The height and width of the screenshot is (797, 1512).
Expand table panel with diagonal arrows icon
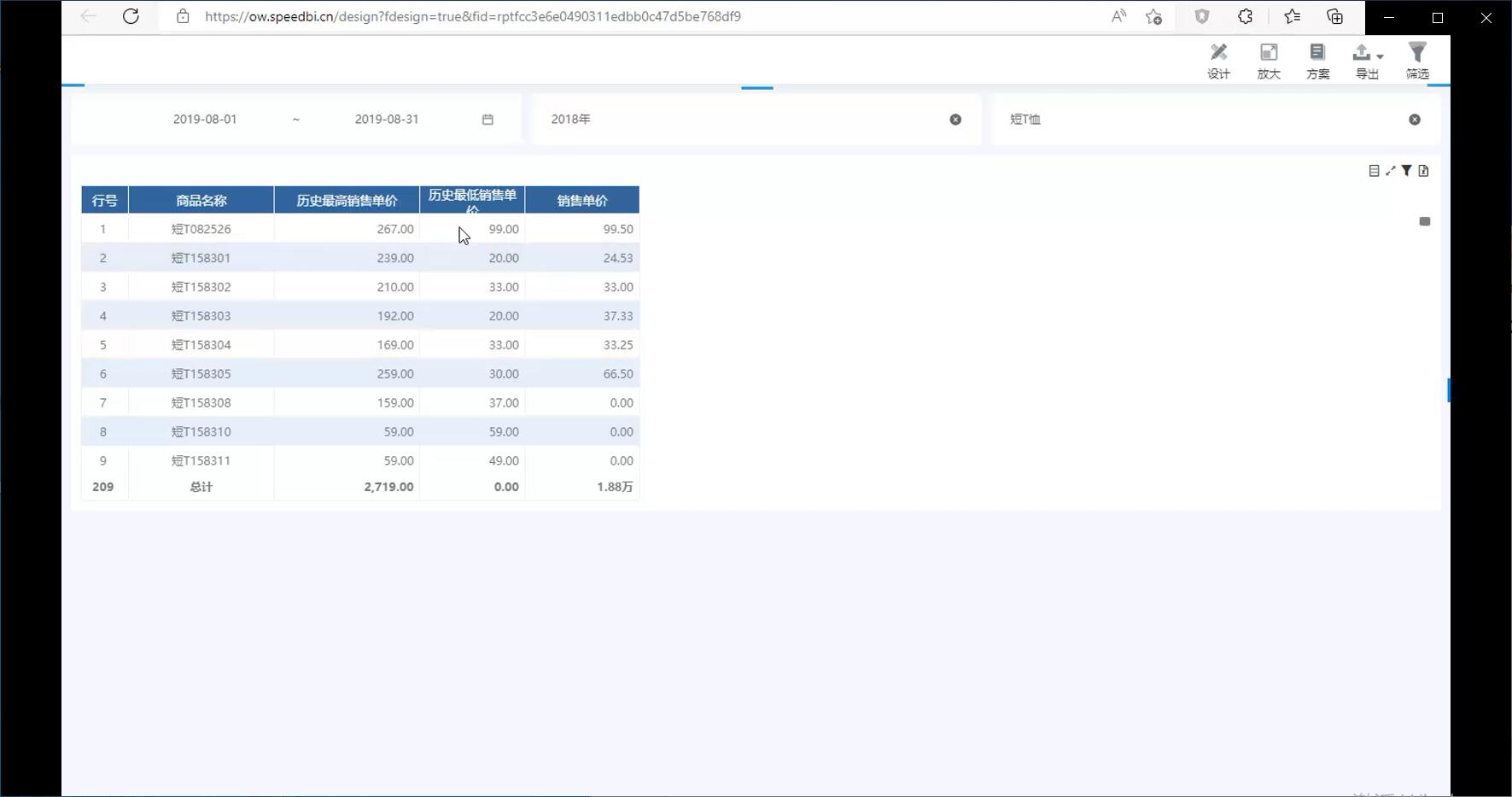(1391, 171)
